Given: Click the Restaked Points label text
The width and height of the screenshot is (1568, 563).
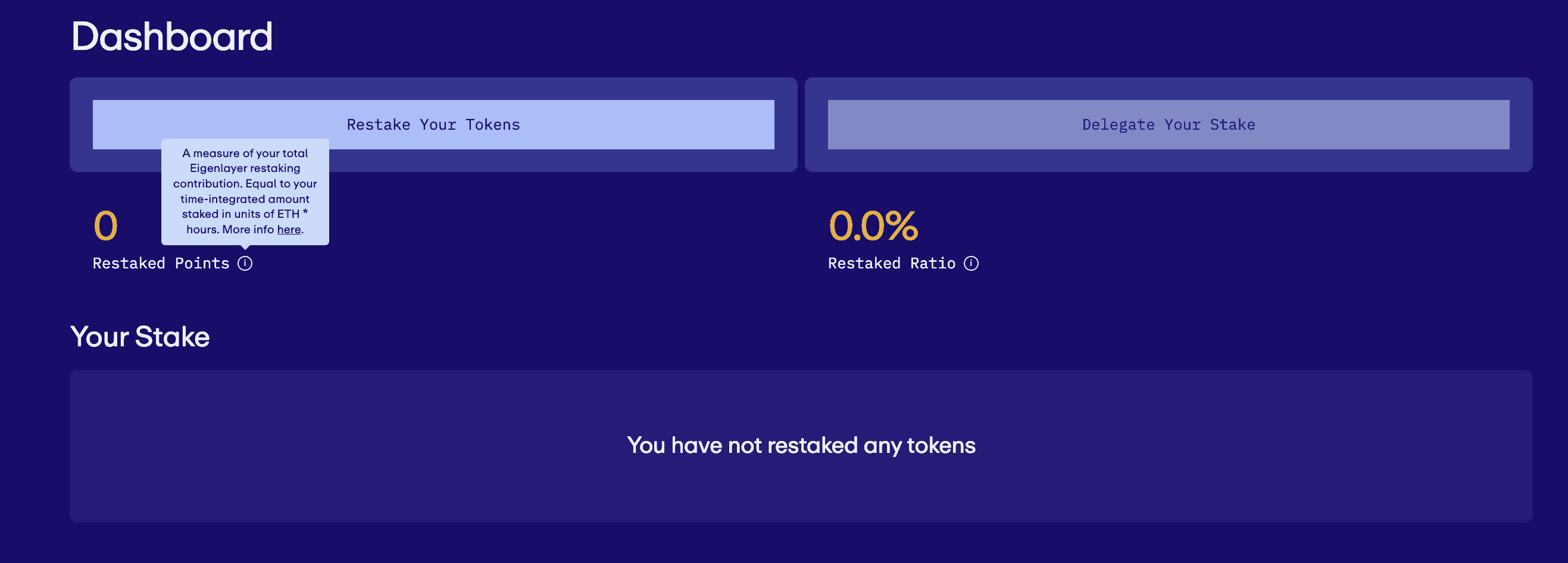Looking at the screenshot, I should click(x=161, y=264).
